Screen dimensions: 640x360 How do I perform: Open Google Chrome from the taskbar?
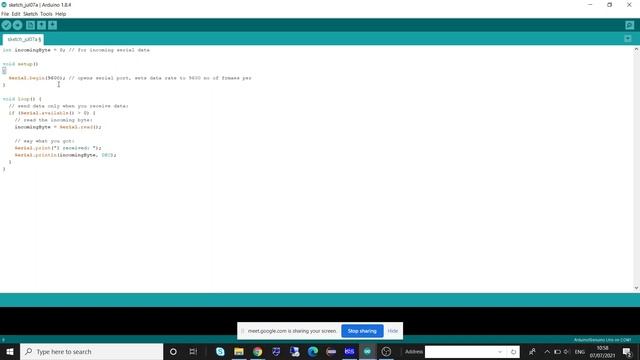point(258,351)
